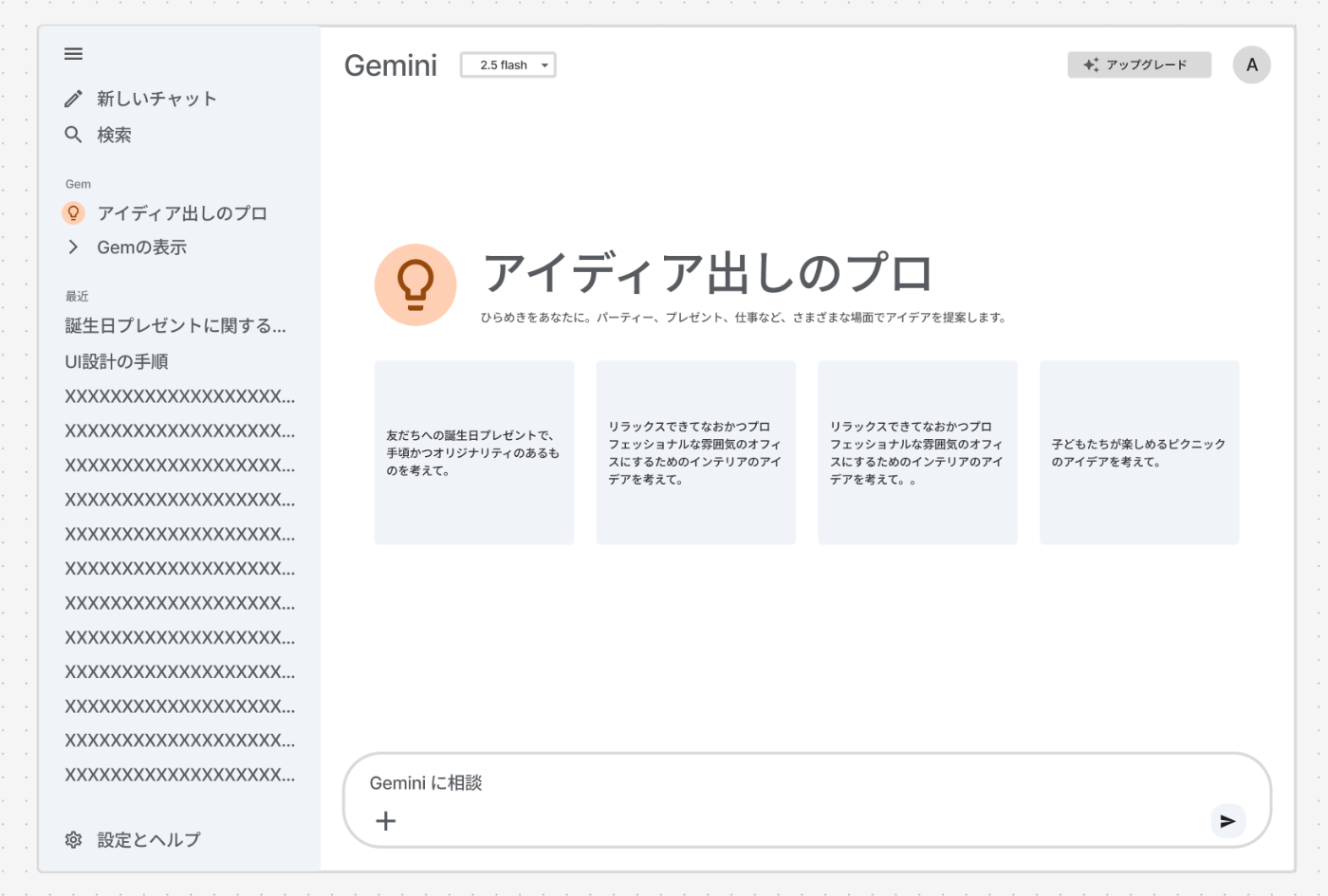The width and height of the screenshot is (1328, 896).
Task: Open the 2.5 flash model dropdown
Action: pyautogui.click(x=508, y=64)
